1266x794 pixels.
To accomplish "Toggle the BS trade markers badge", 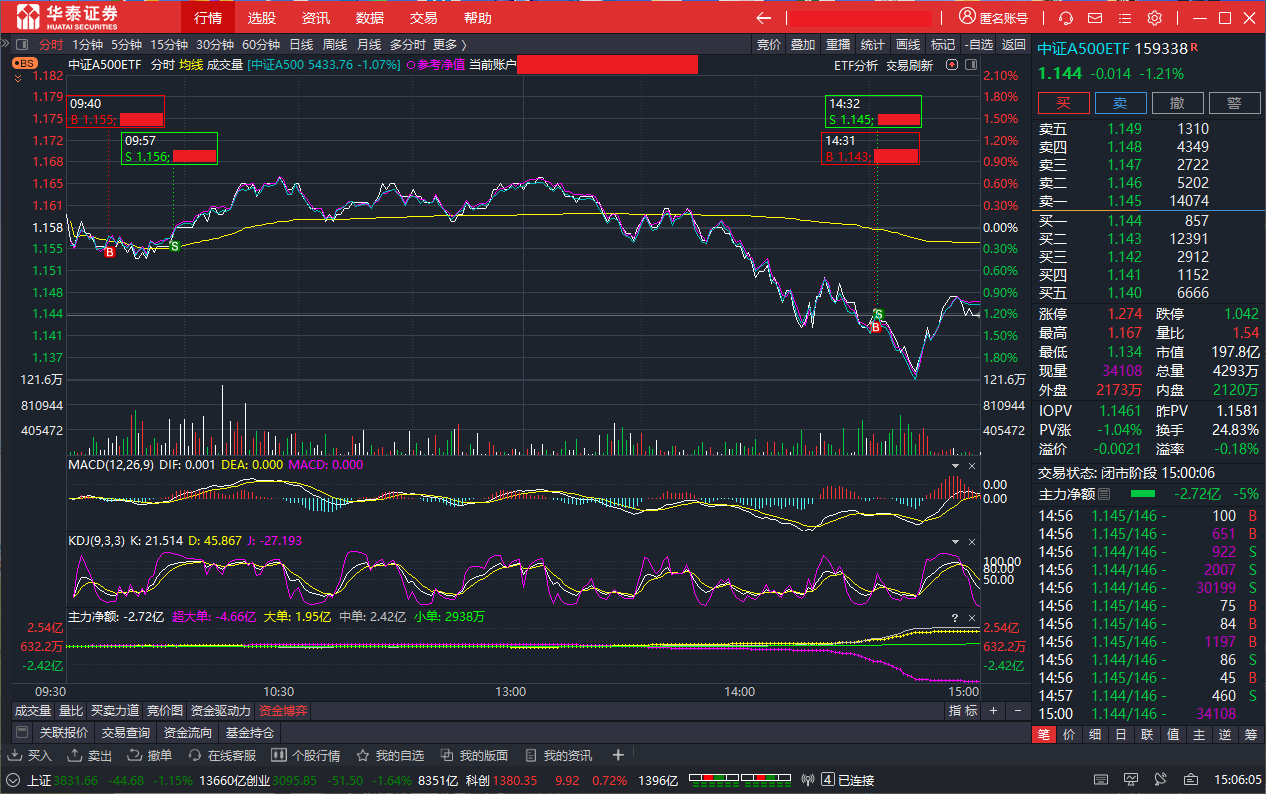I will coord(24,63).
